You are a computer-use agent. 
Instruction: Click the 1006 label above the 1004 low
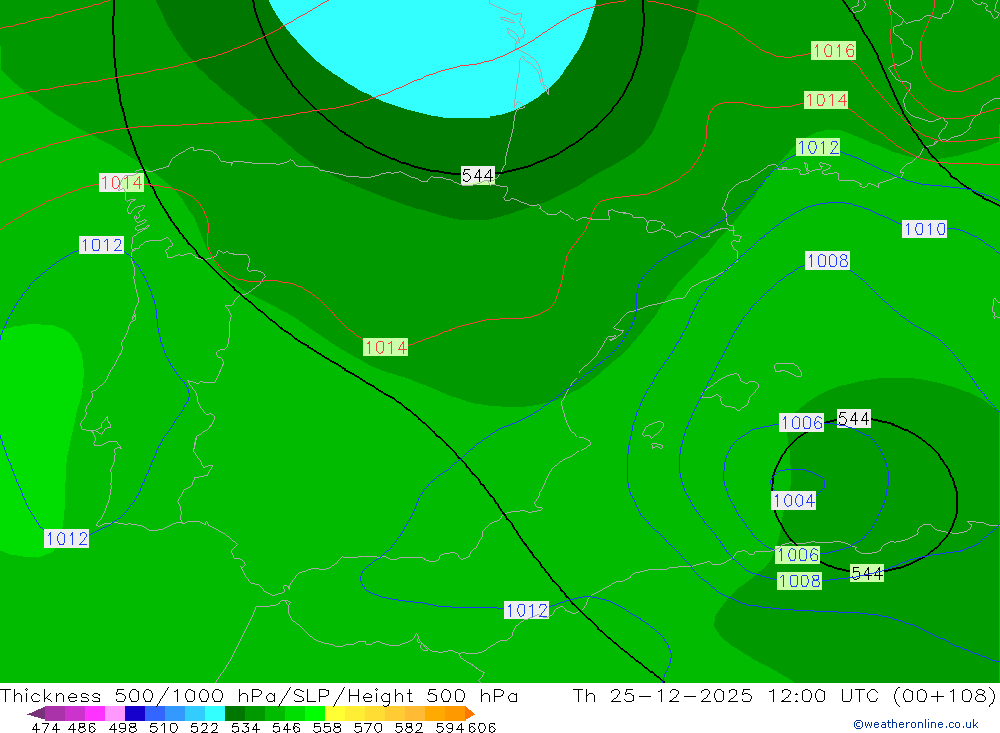click(801, 423)
